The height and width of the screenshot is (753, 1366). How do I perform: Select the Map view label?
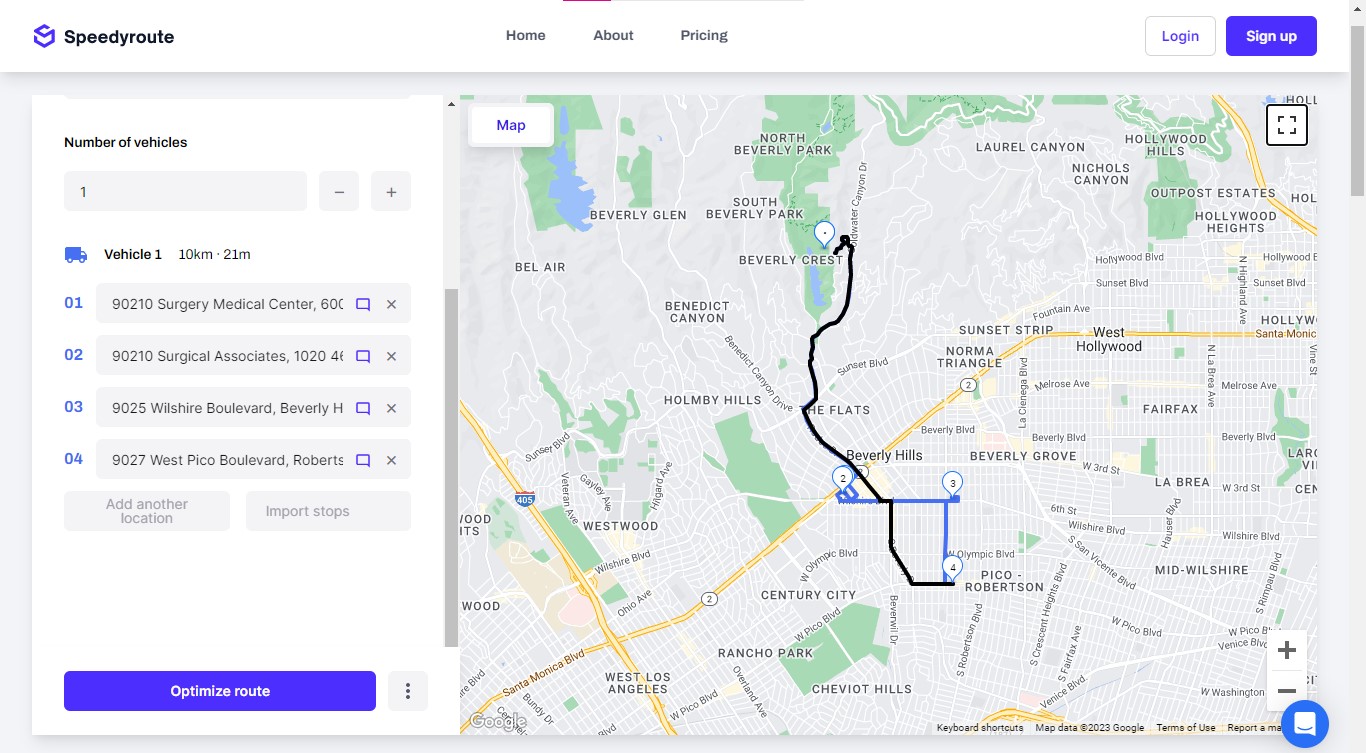(x=510, y=125)
